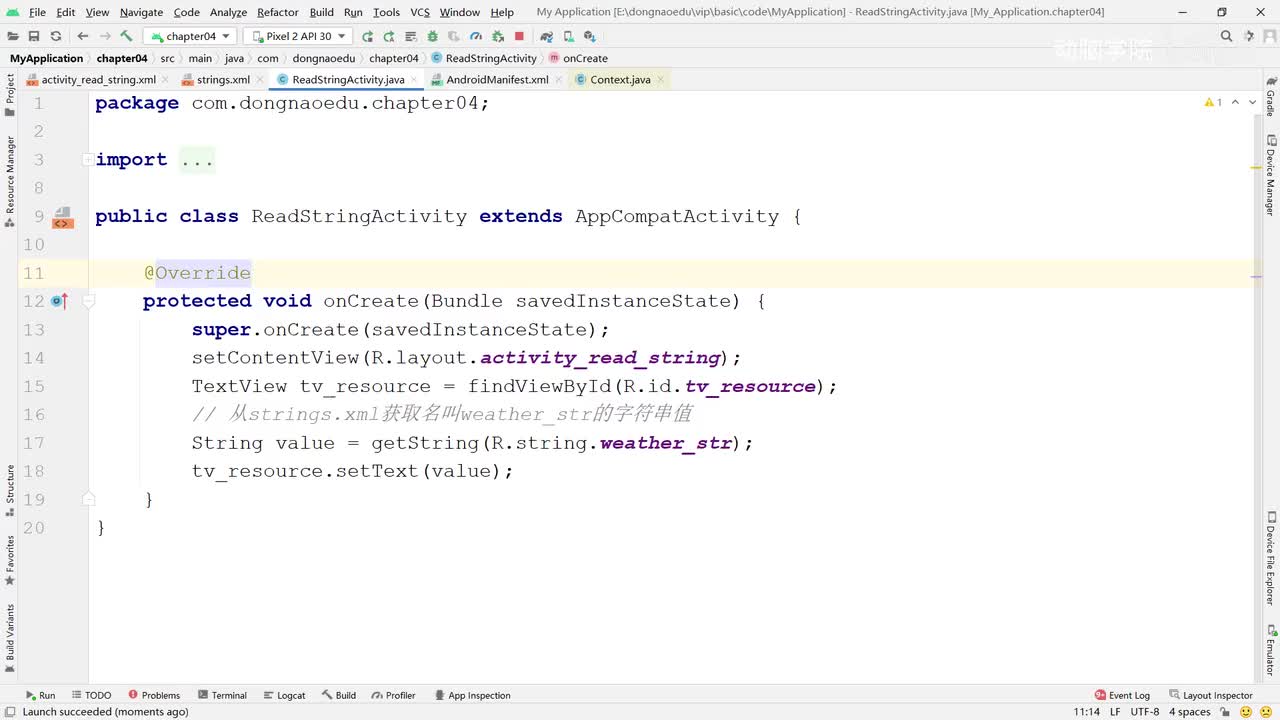Close the strings.xml tab

pos(260,80)
